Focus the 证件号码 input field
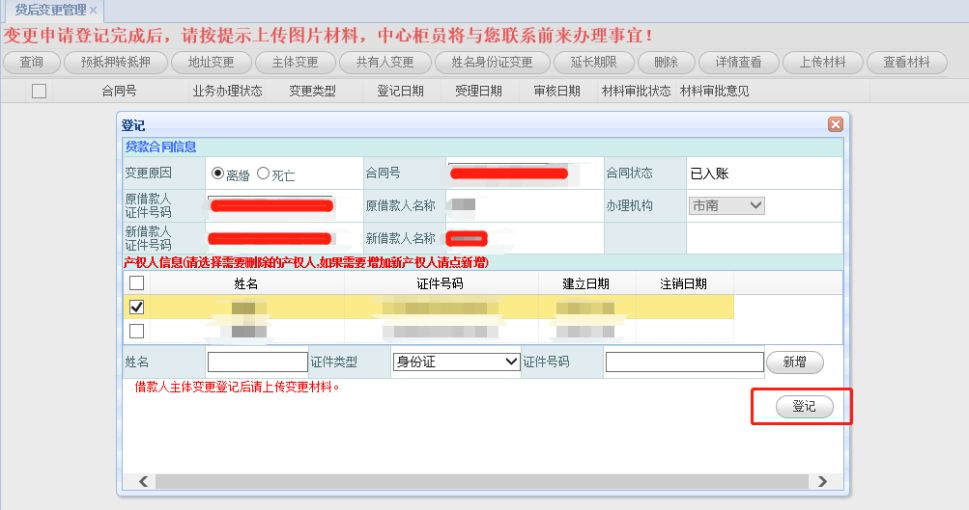 point(685,362)
